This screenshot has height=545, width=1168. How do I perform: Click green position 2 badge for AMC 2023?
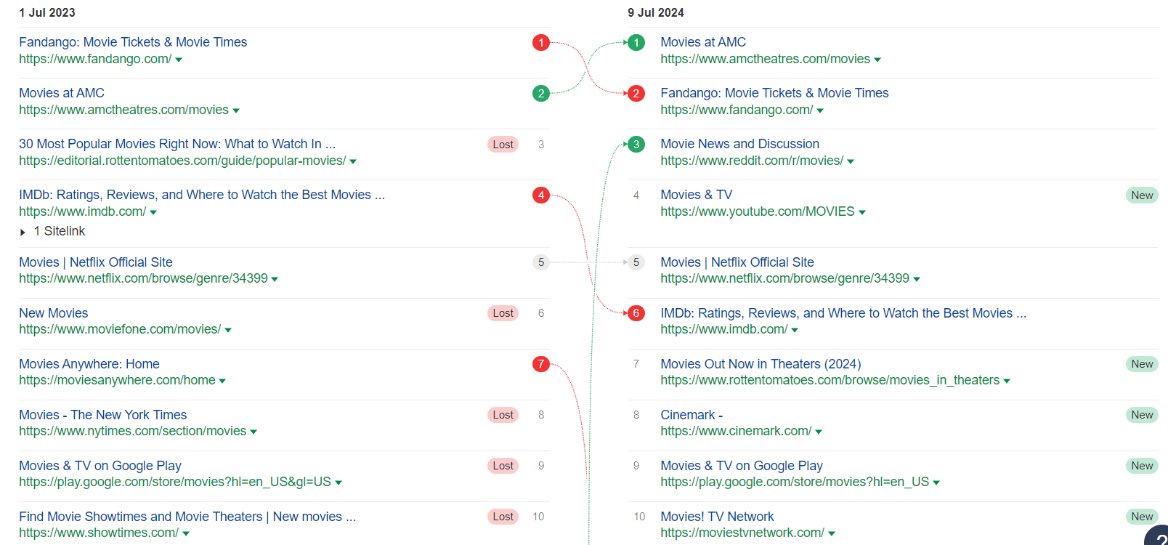pos(541,93)
